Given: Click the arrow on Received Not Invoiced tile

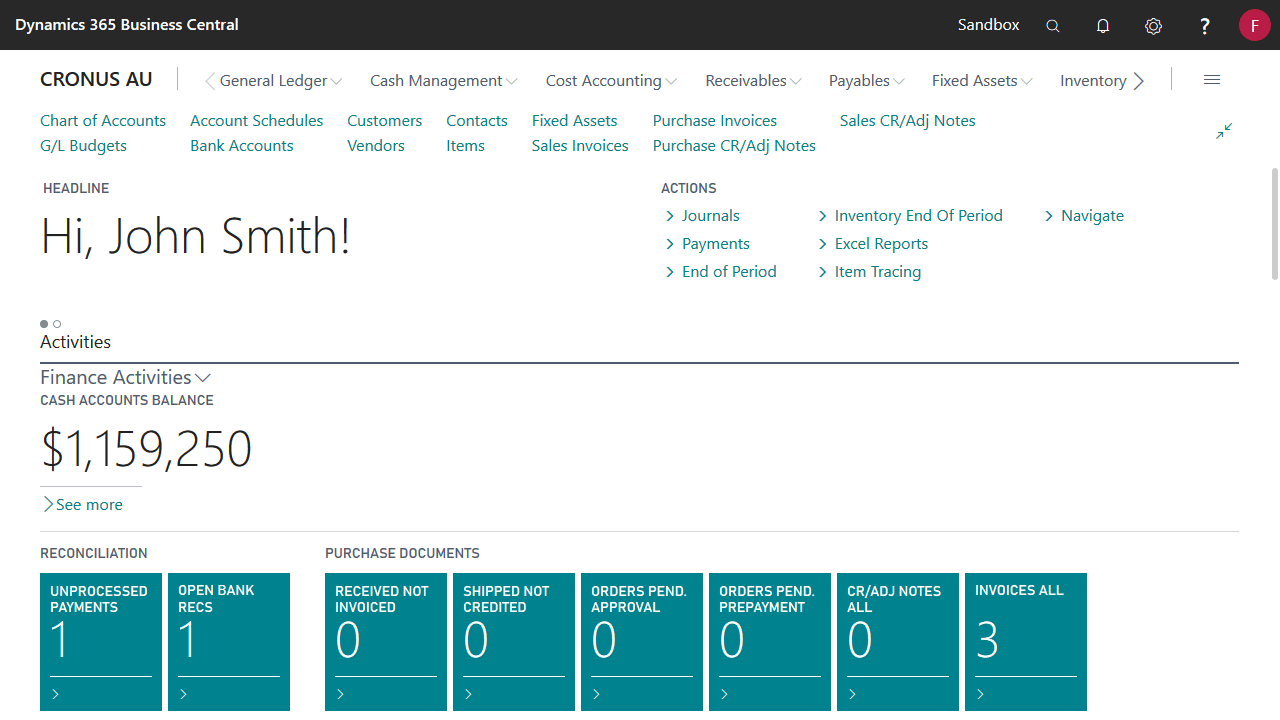Looking at the screenshot, I should tap(340, 694).
